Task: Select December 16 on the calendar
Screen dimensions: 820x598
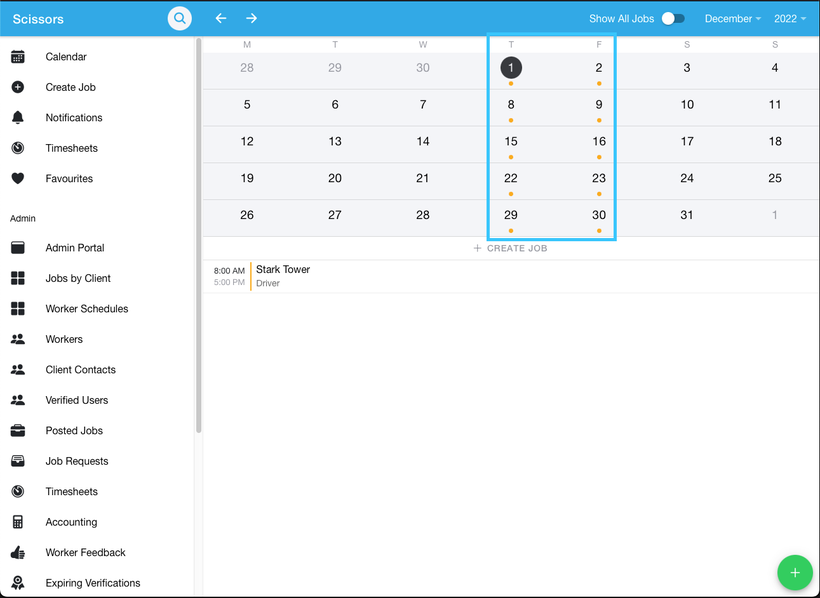Action: (x=599, y=142)
